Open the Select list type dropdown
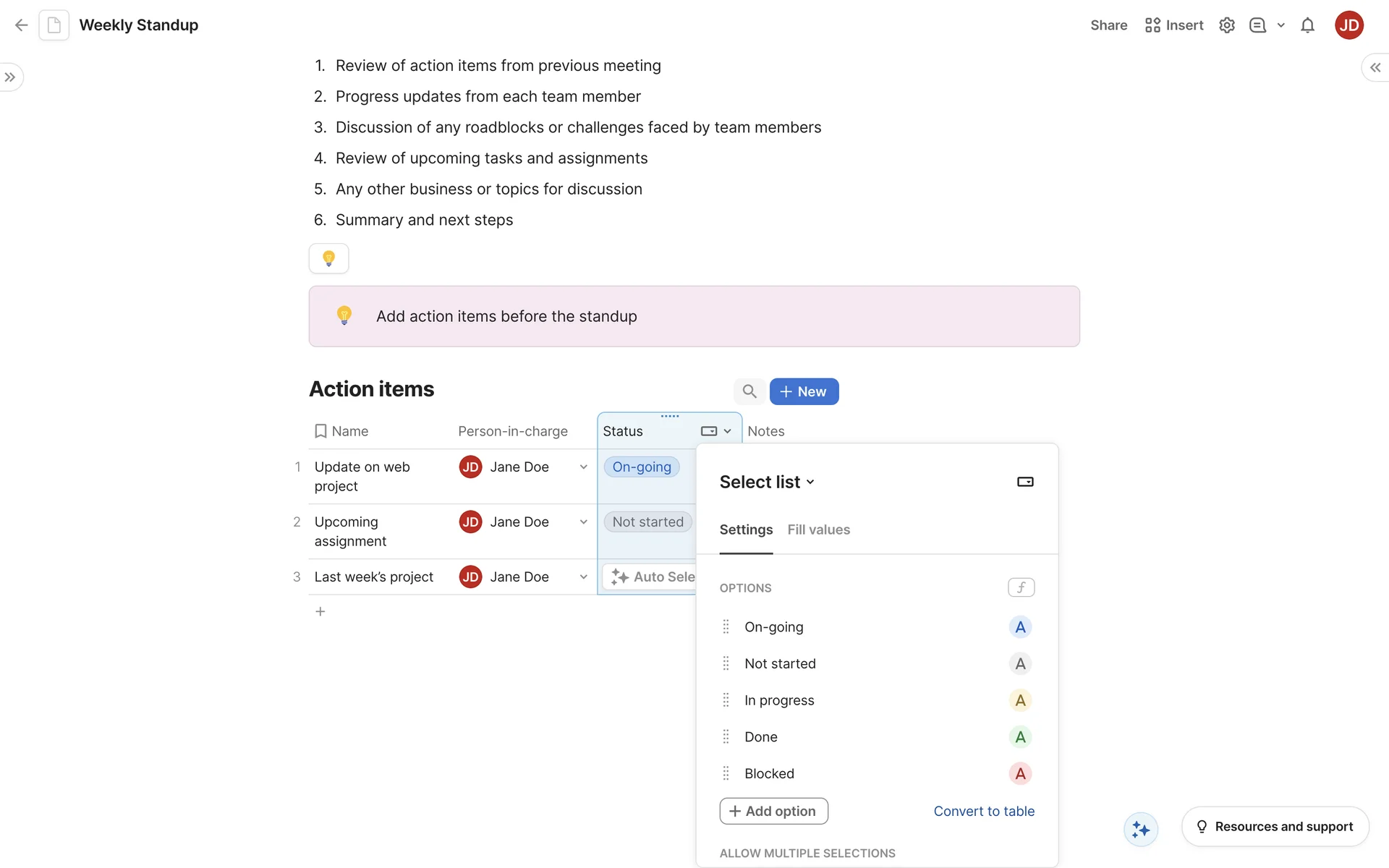The image size is (1389, 868). (x=767, y=482)
